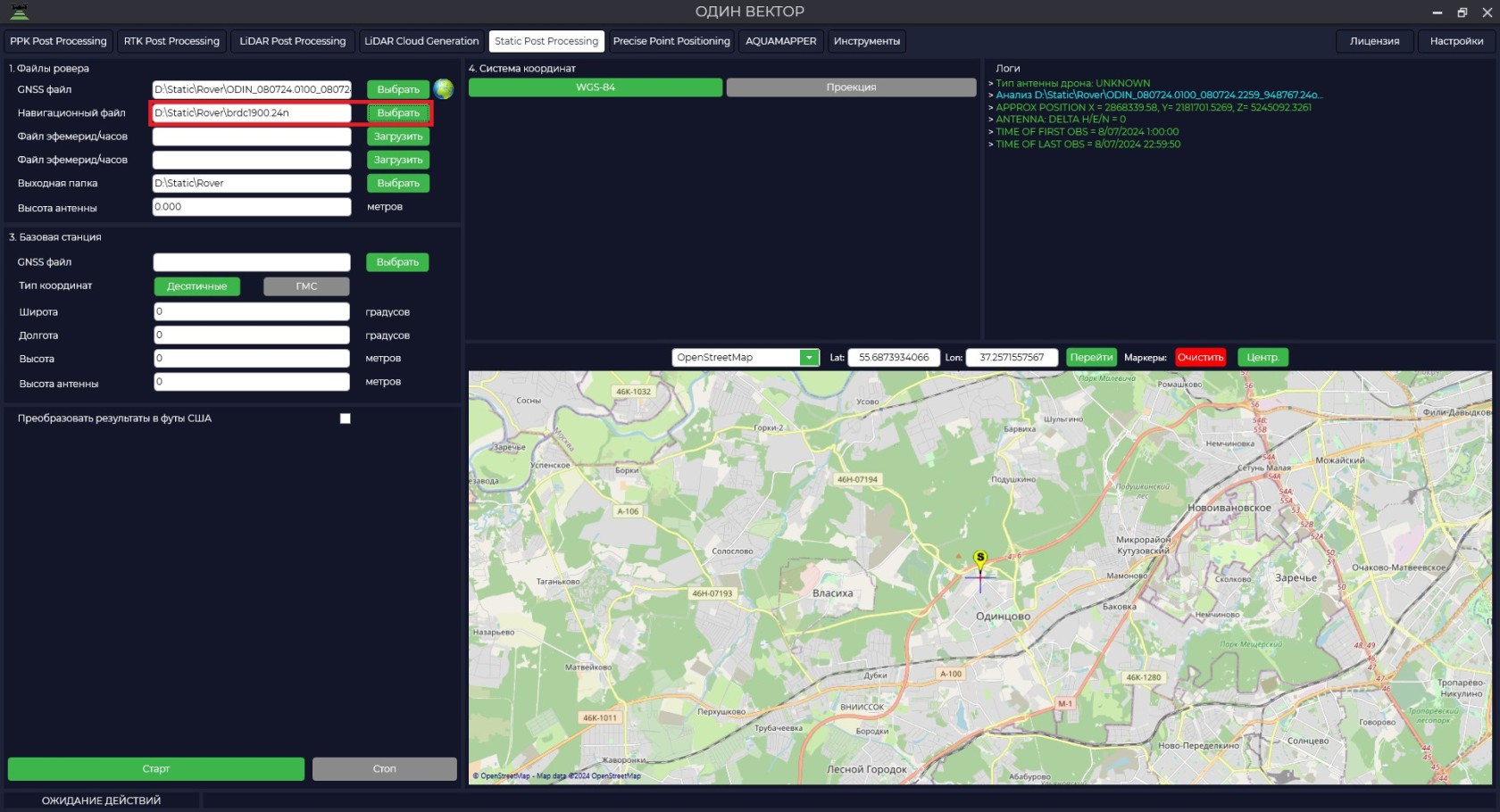
Task: Click 'ANTENNA: DELTA H/E/N = 0' log line
Action: [x=1061, y=120]
